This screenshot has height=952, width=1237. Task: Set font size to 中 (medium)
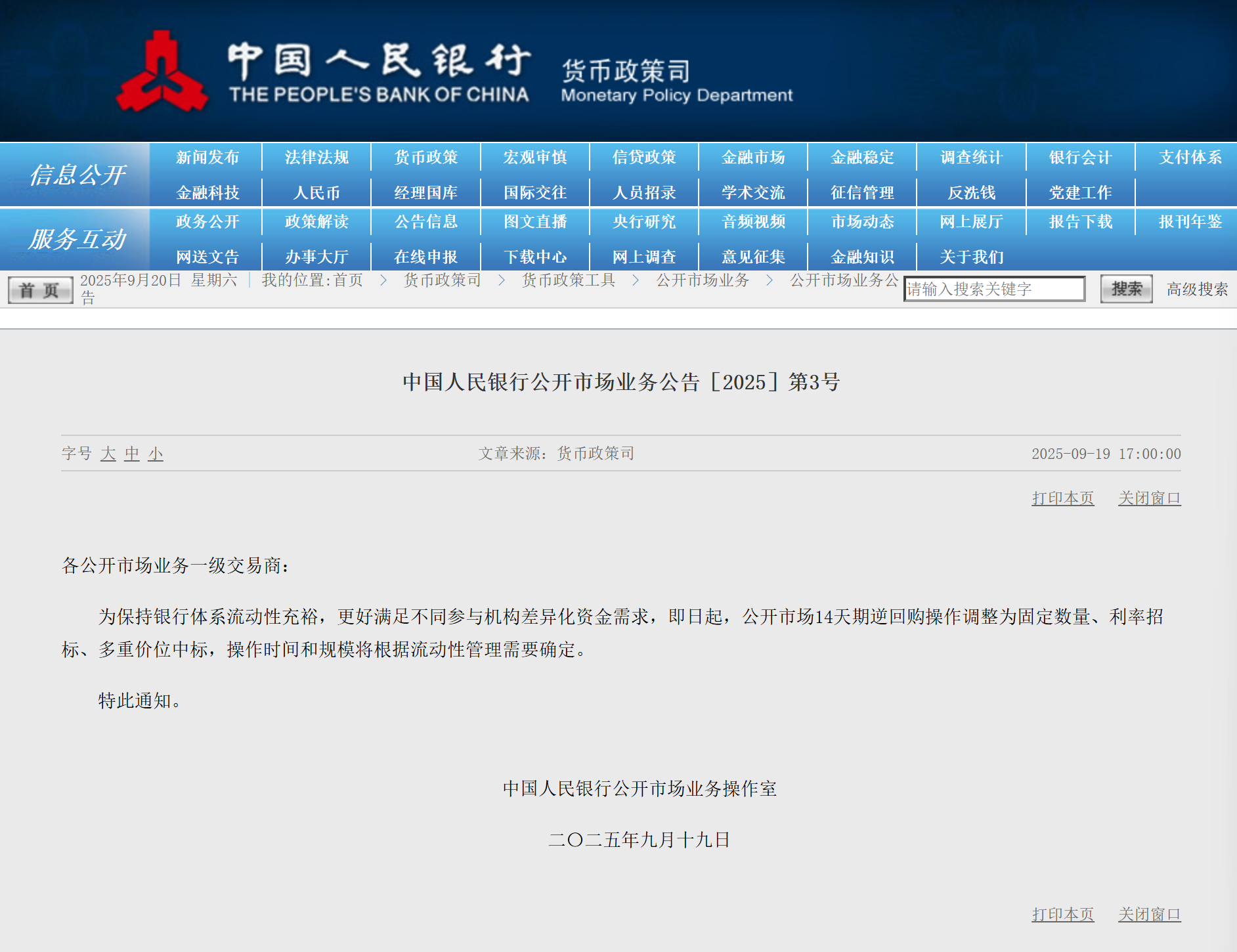click(132, 454)
